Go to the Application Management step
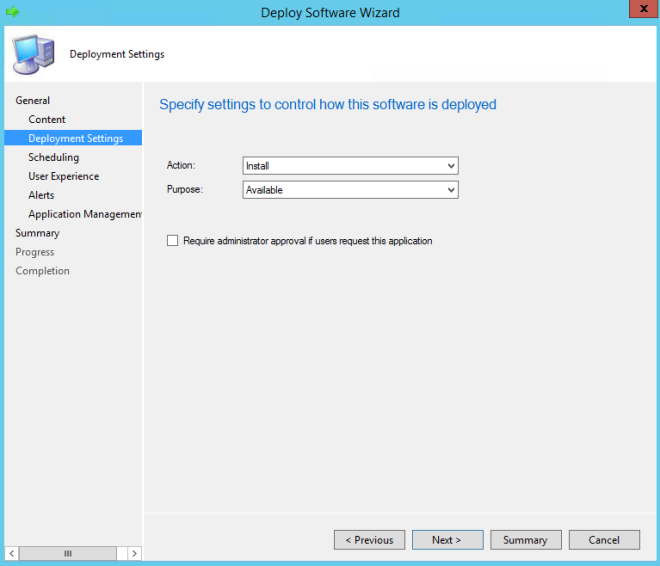Screen dimensions: 660x566 [85, 214]
